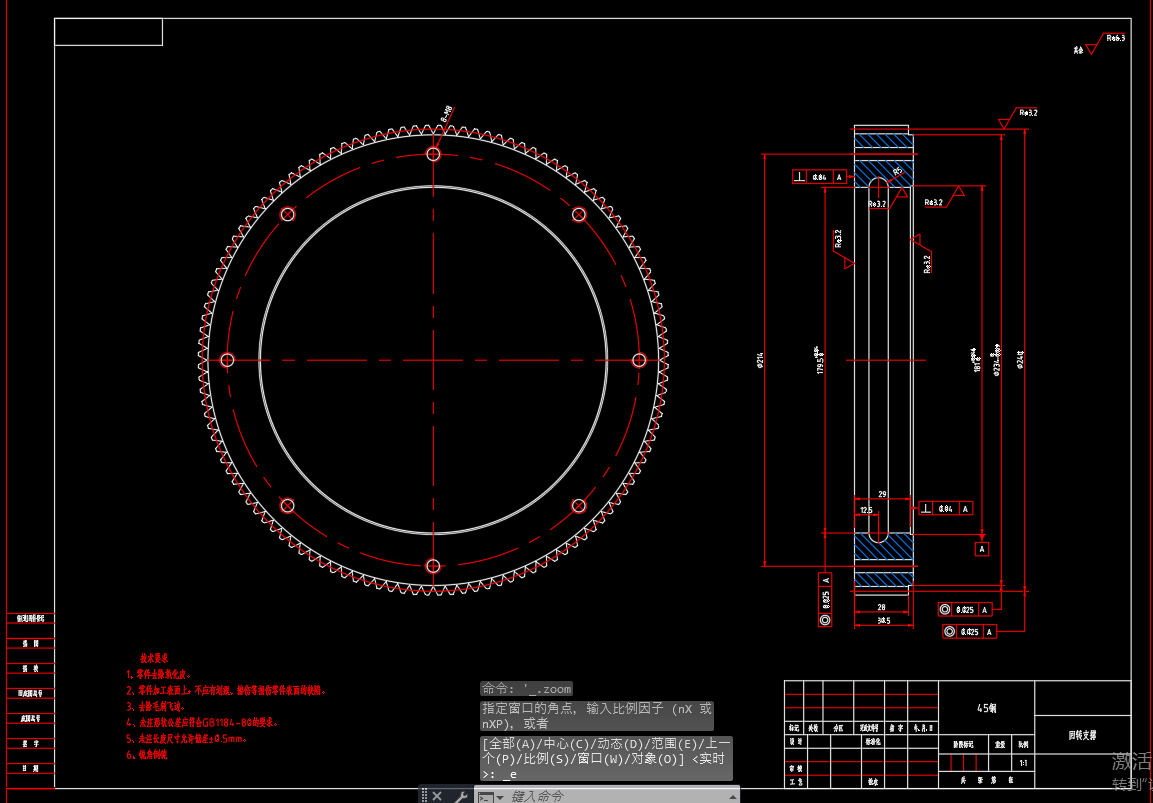
Task: Select the "1:1" scale value cell
Action: point(1024,763)
